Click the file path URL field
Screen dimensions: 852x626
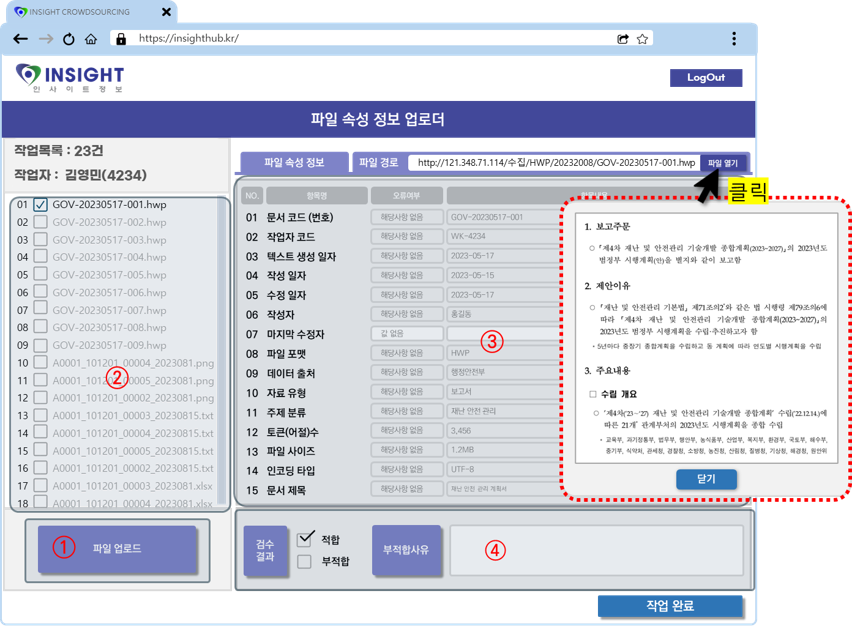point(554,162)
